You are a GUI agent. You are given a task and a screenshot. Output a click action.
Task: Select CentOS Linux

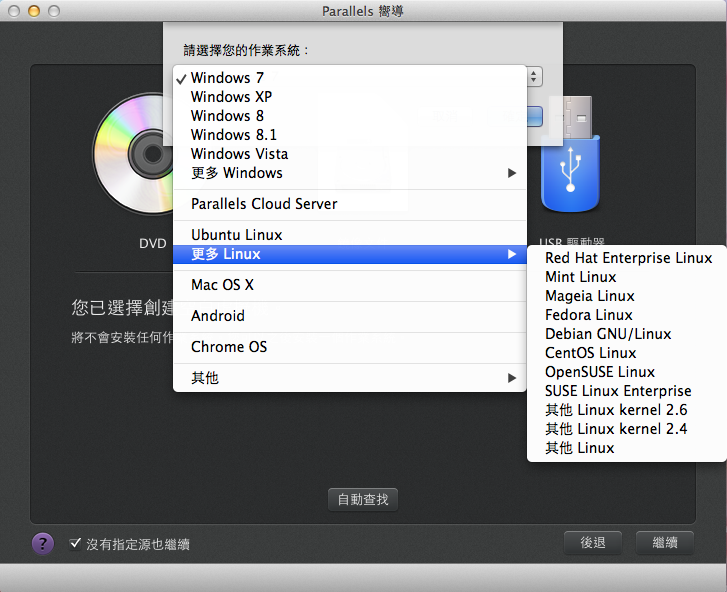(627, 353)
